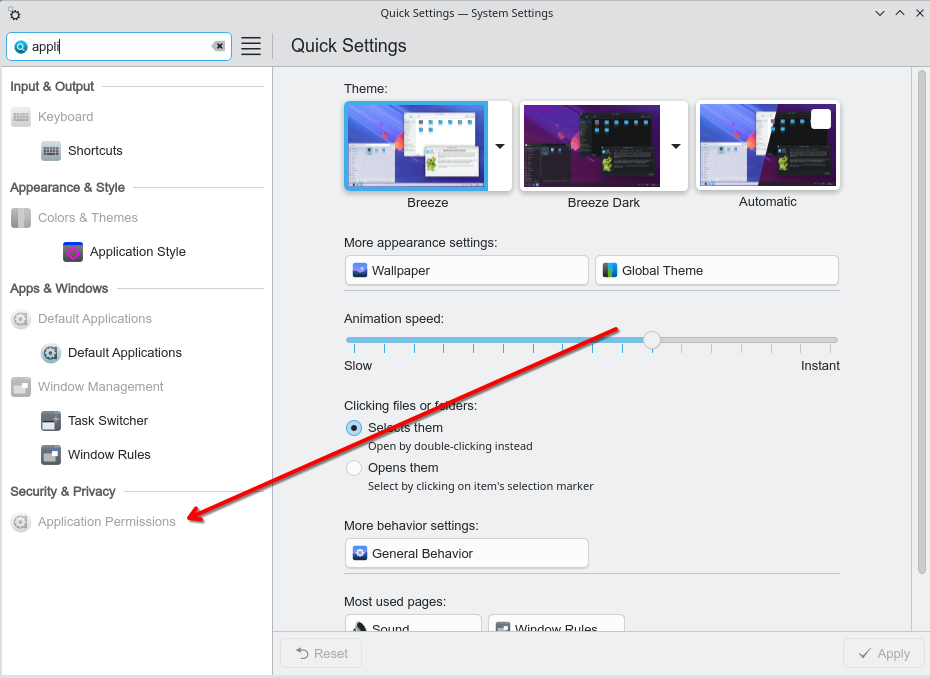930x678 pixels.
Task: Click the Window Rules icon in sidebar
Action: tap(51, 455)
